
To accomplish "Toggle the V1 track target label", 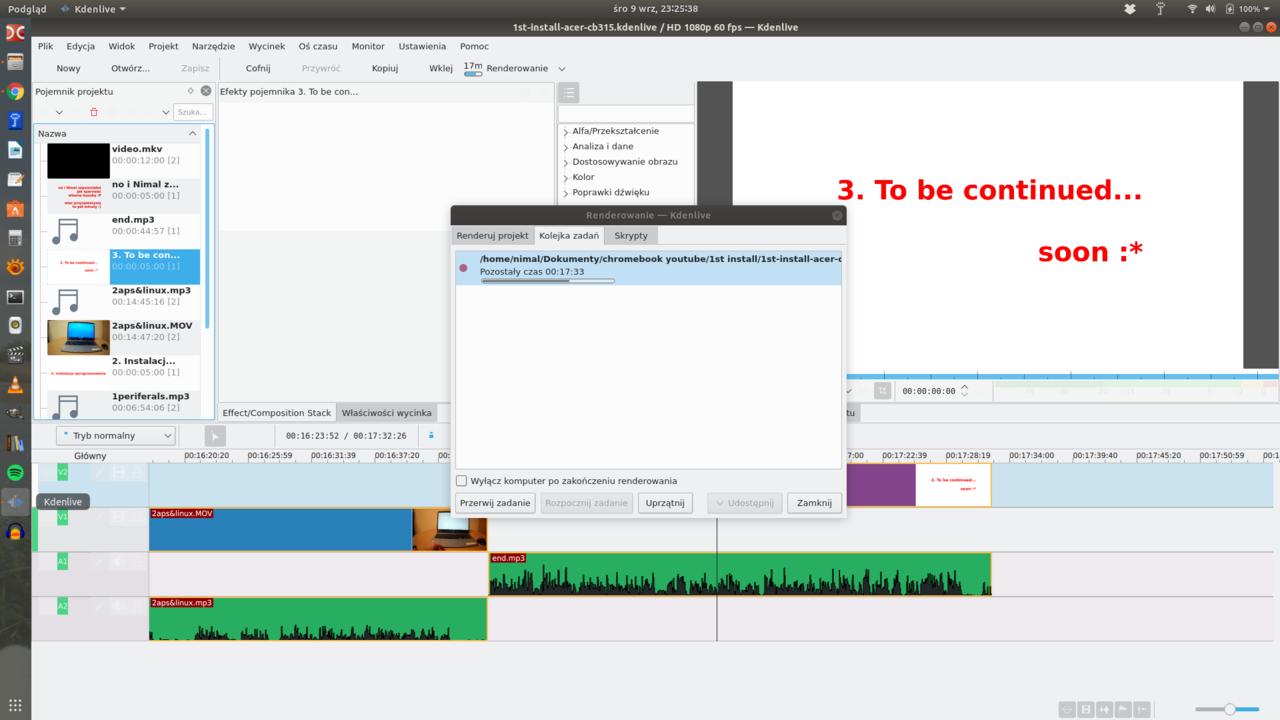I will click(63, 517).
